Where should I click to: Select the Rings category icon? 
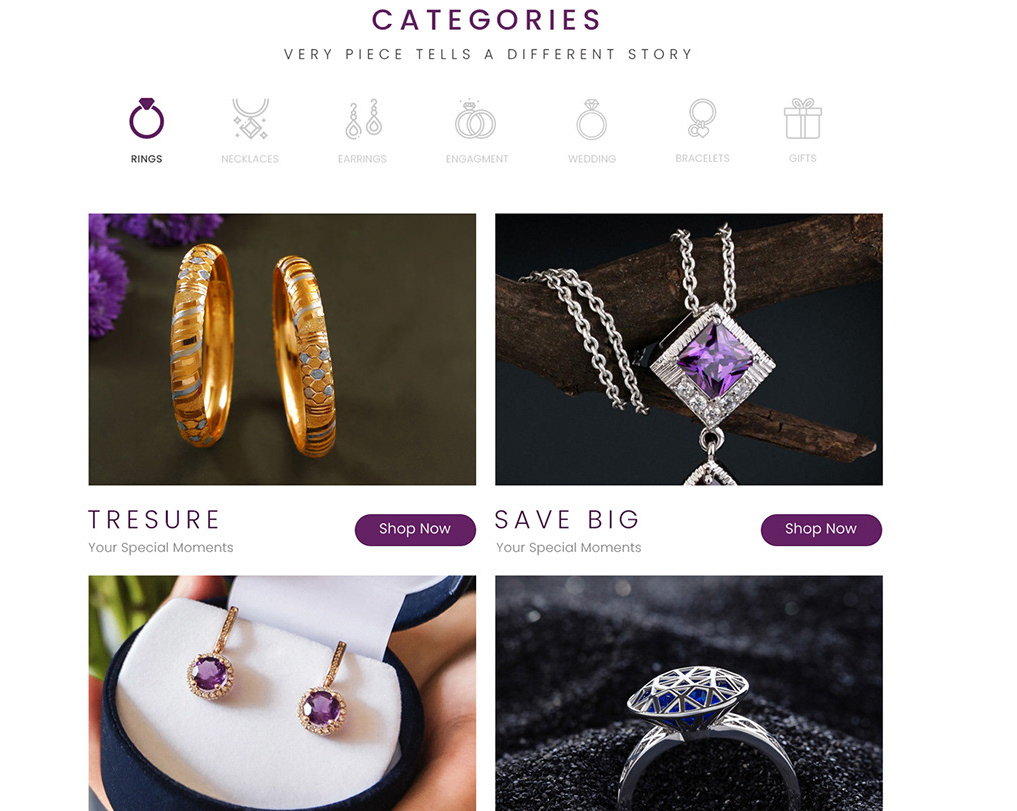click(147, 118)
